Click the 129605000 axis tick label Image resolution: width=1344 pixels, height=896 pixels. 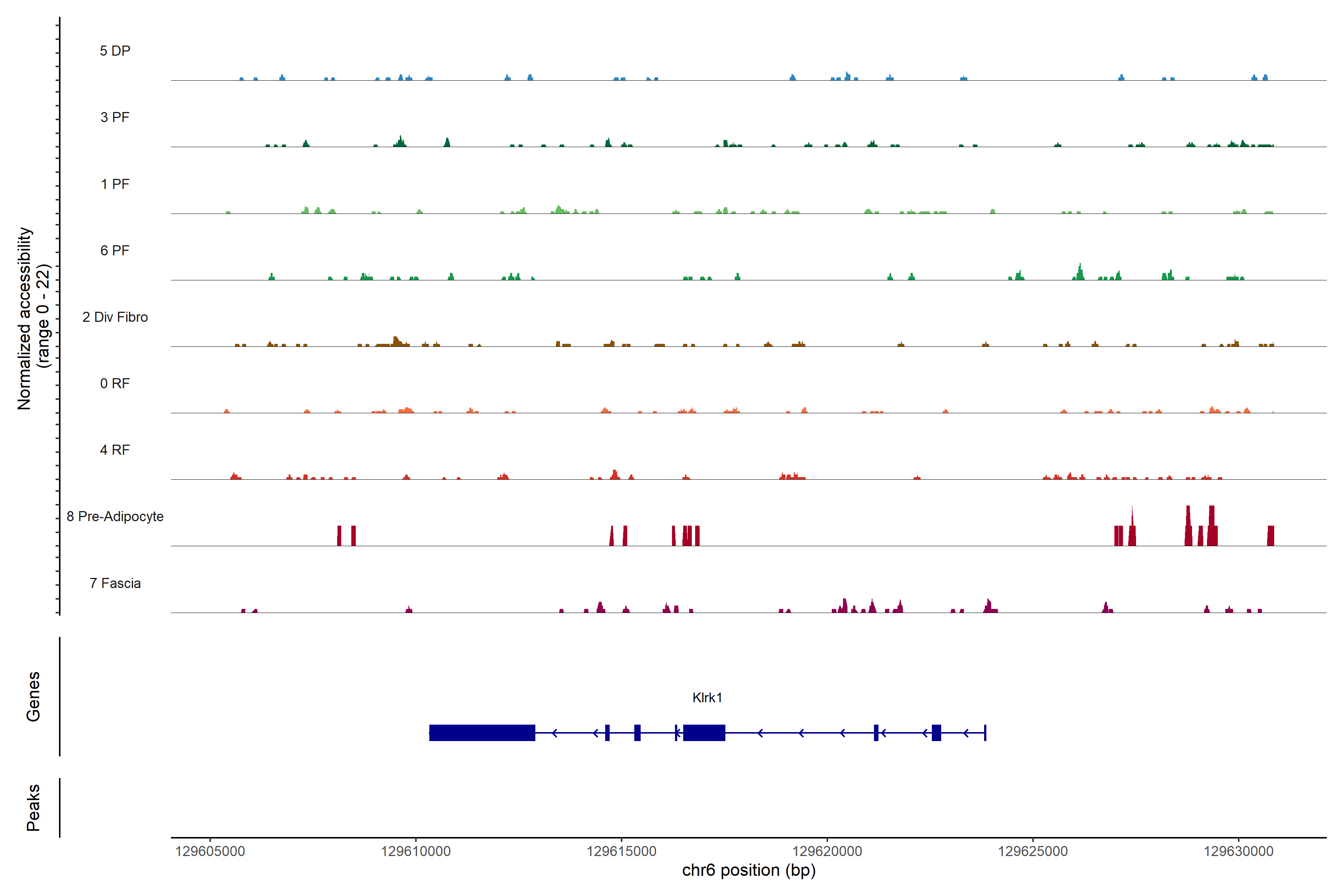point(210,852)
